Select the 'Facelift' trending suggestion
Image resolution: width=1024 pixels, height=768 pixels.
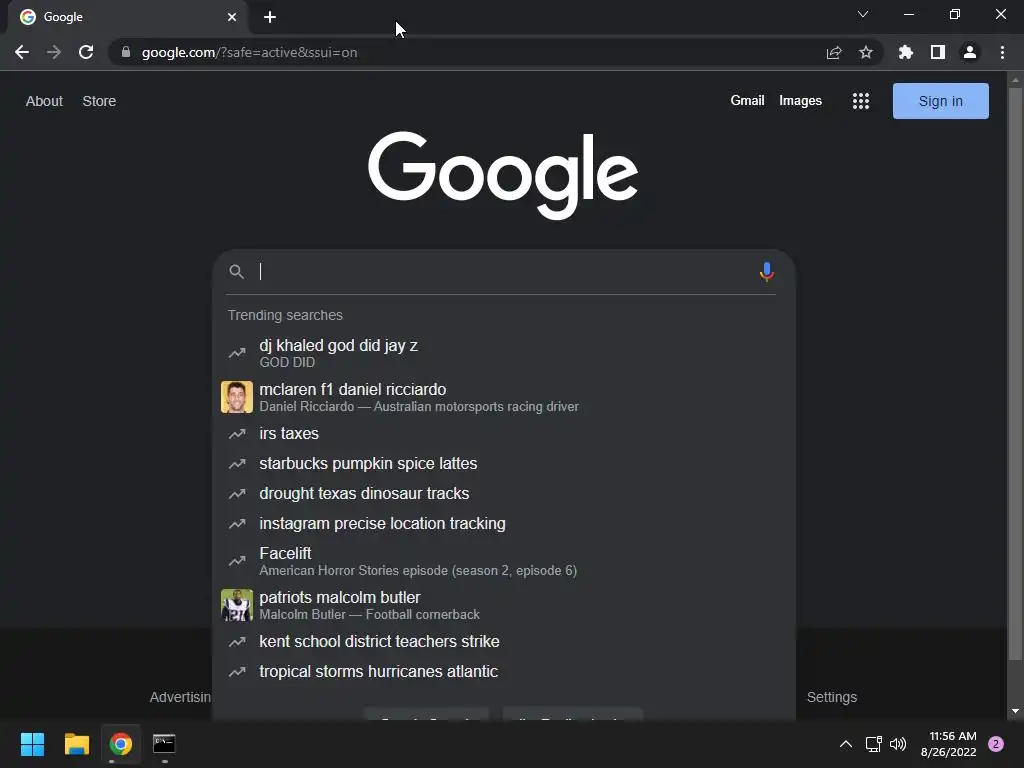click(x=504, y=561)
